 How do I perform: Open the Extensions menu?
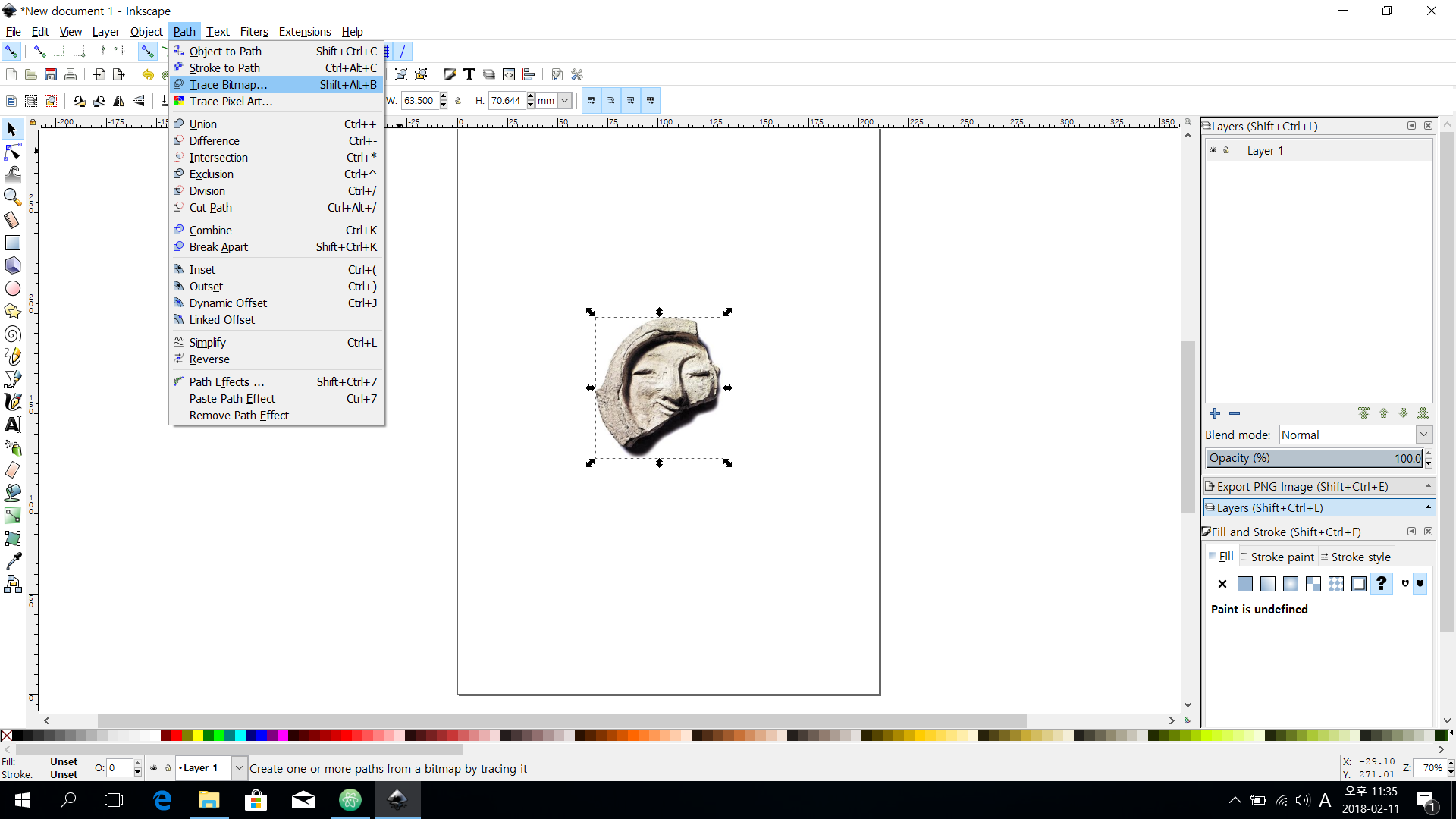pyautogui.click(x=305, y=31)
